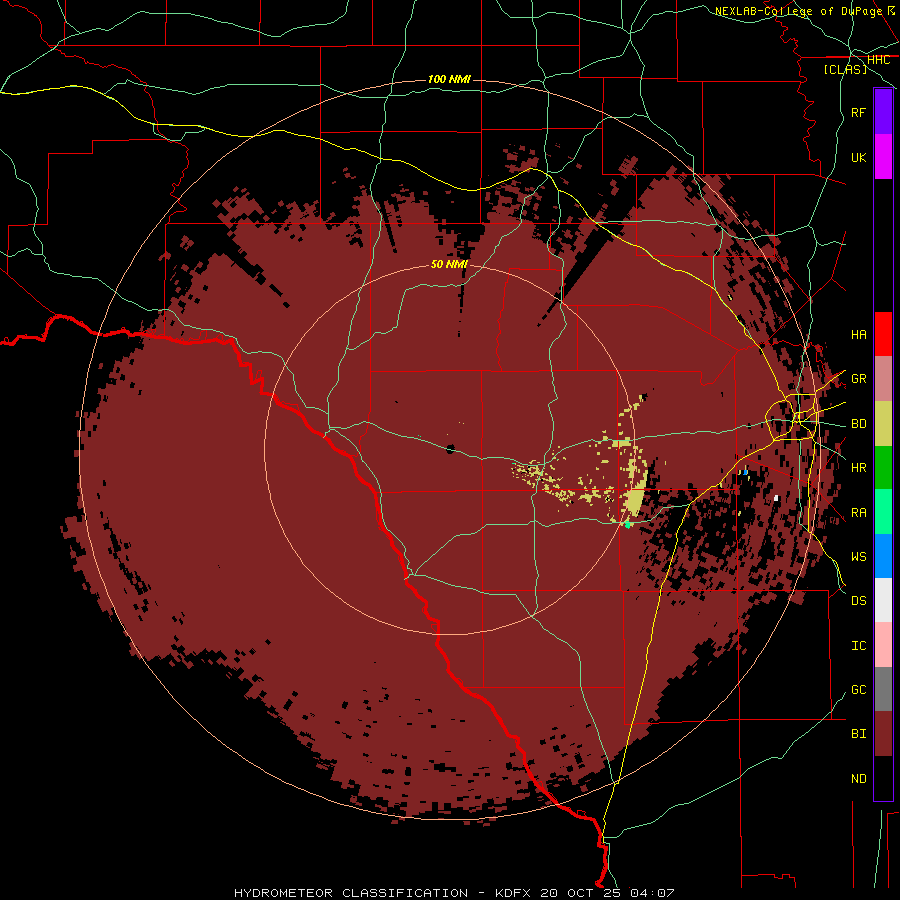Click the "ND" legend label
Image resolution: width=900 pixels, height=900 pixels.
[858, 779]
